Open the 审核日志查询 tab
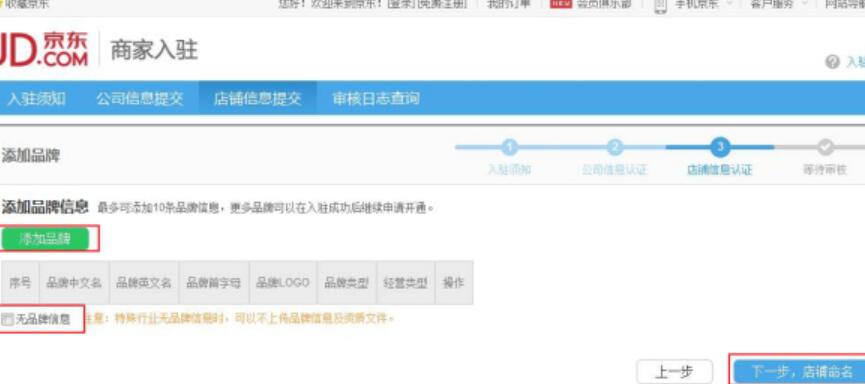The width and height of the screenshot is (865, 384). pos(376,99)
